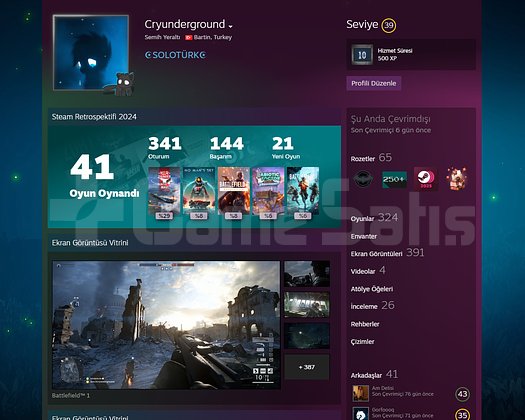Open the Videolar 4 link
Screen dimensions: 525x420
368,271
